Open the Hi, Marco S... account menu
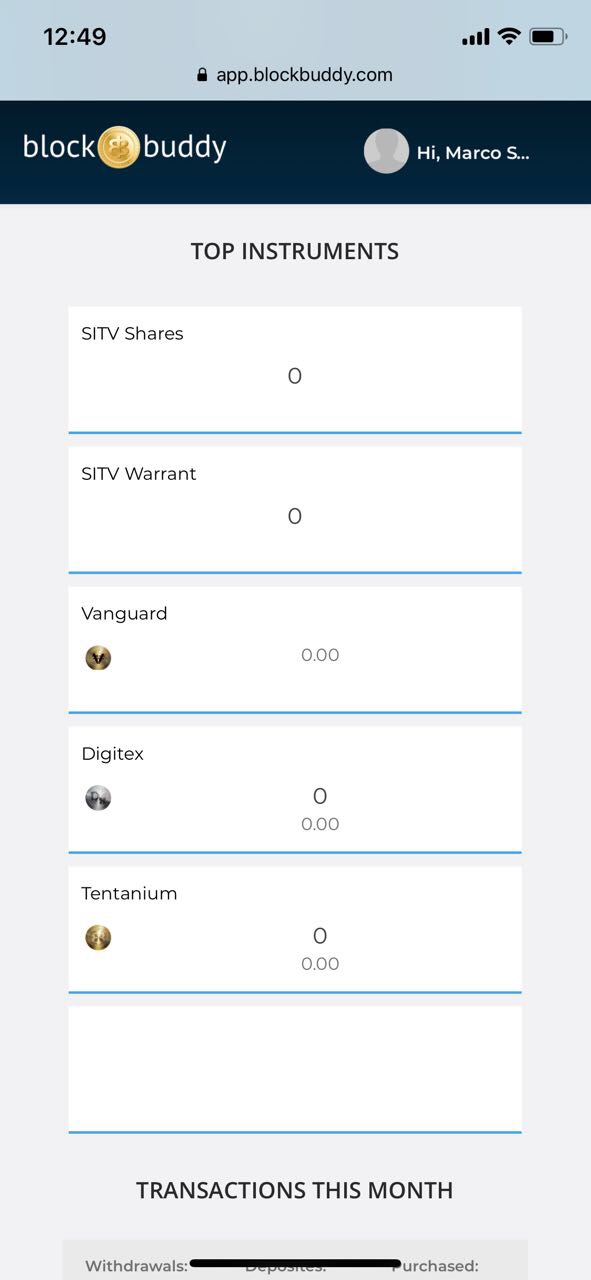 [473, 153]
